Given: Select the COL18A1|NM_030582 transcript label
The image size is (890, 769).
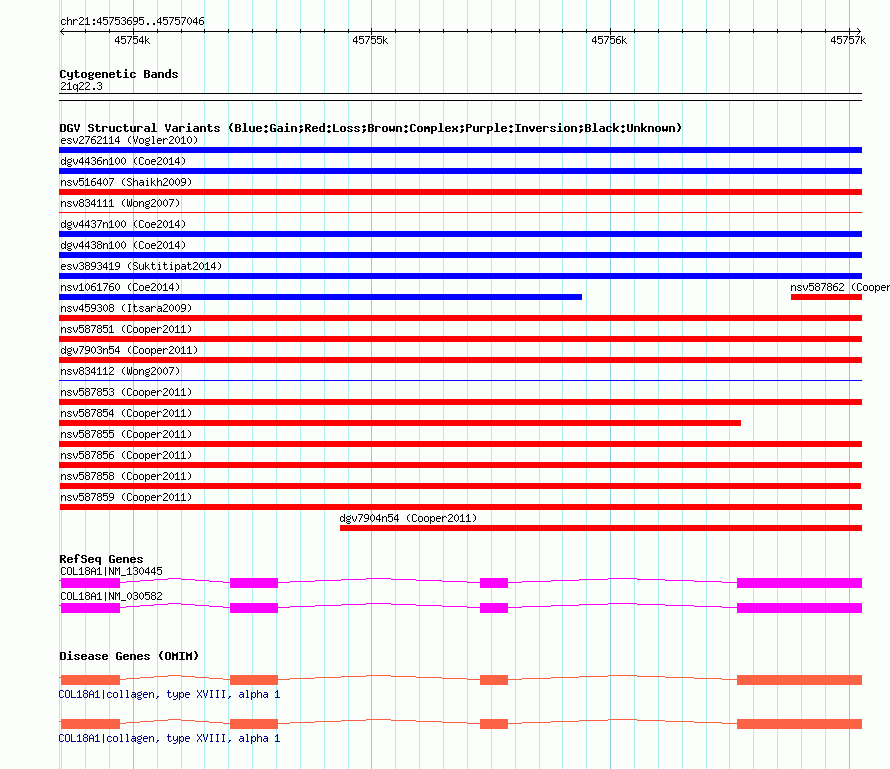Looking at the screenshot, I should tap(111, 596).
